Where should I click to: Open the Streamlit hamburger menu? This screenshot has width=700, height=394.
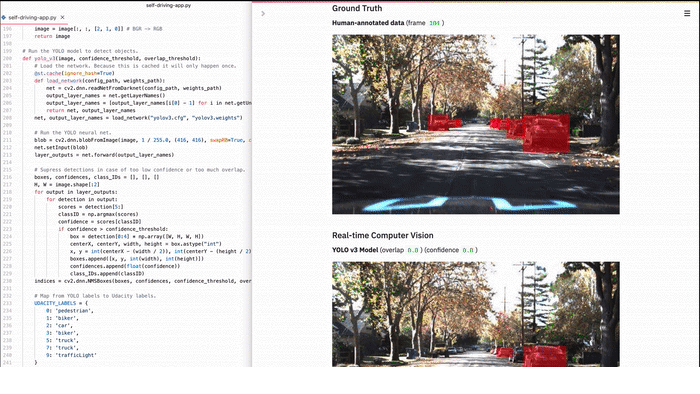pyautogui.click(x=687, y=13)
